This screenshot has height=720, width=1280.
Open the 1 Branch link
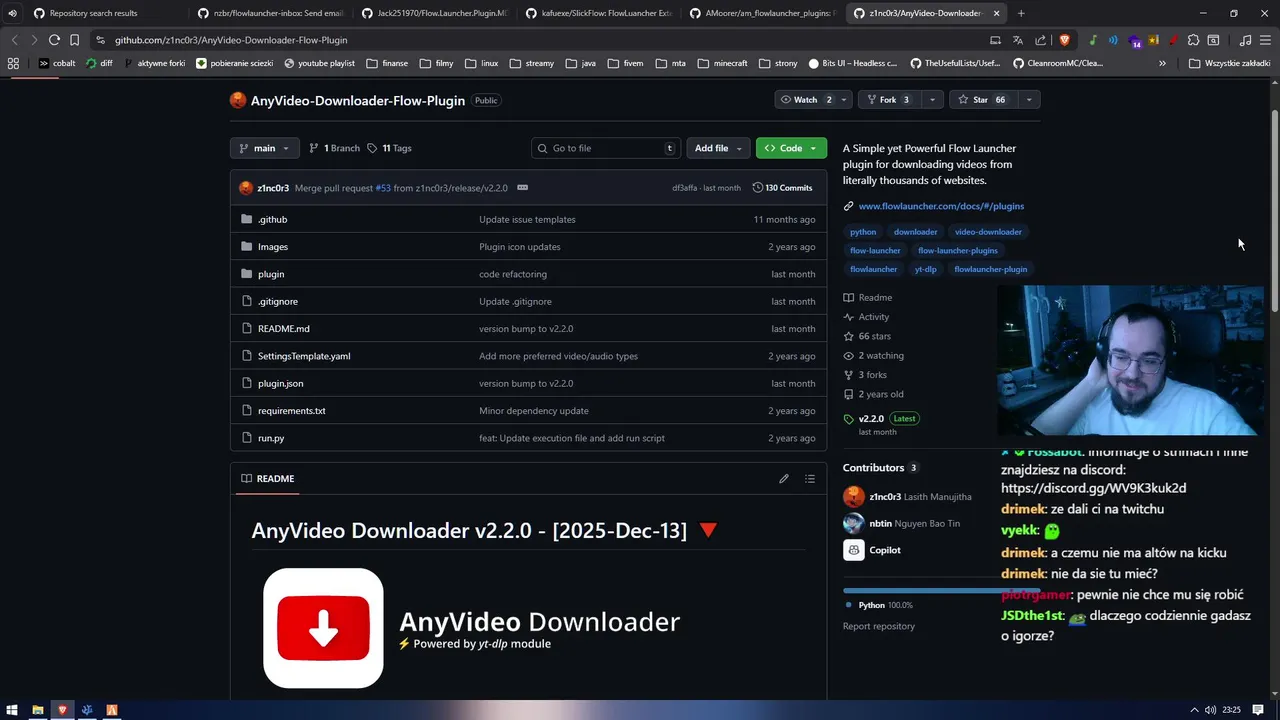(334, 148)
